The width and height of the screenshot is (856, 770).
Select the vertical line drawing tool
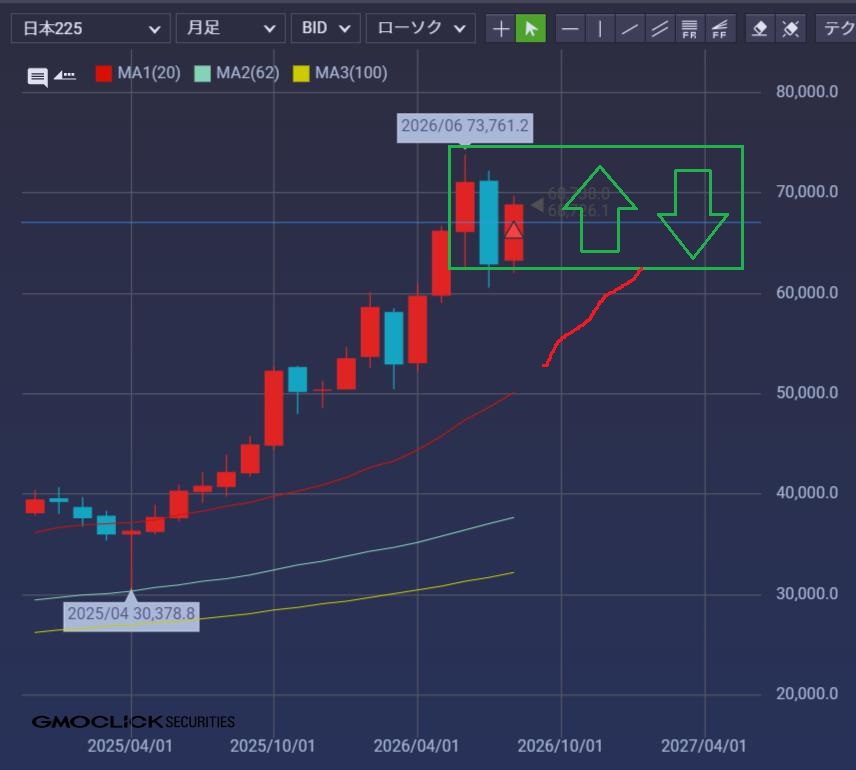(600, 28)
